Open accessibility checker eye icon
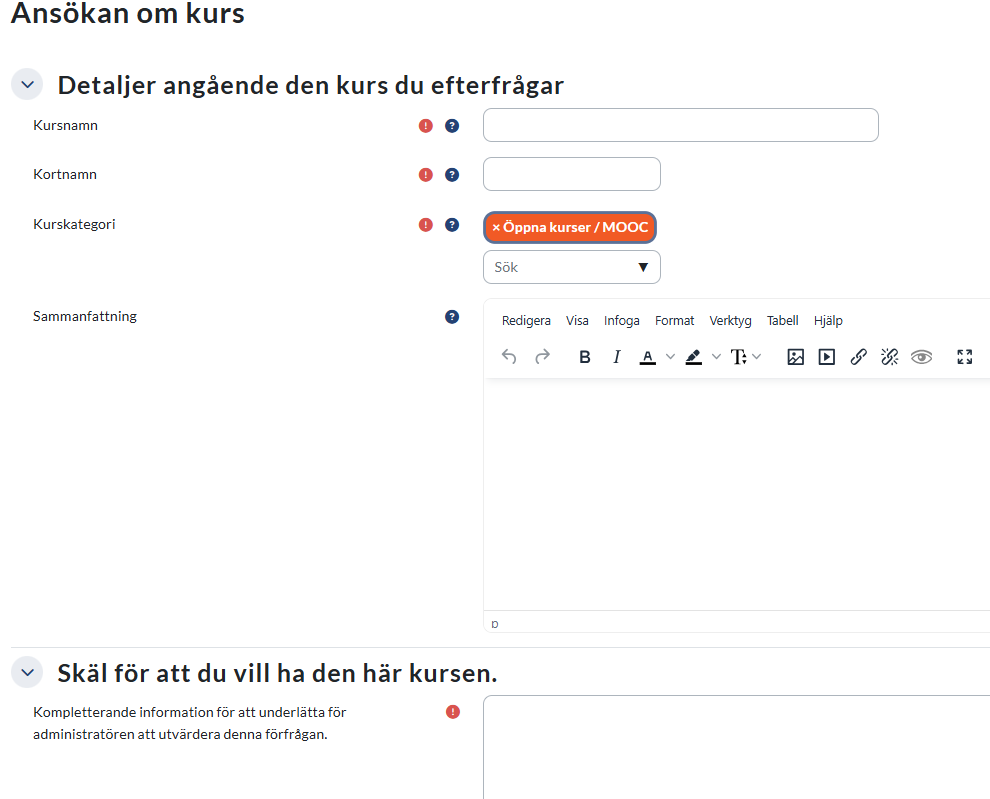990x799 pixels. point(921,357)
